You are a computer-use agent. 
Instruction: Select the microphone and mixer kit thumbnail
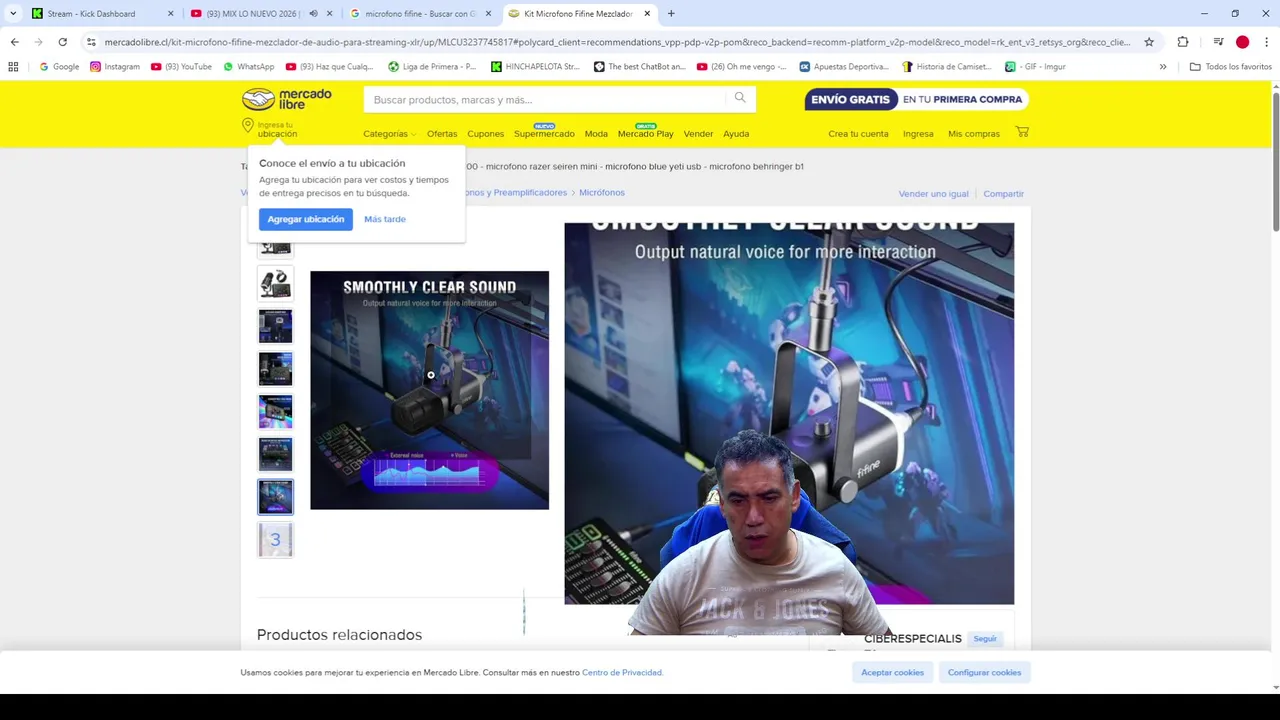275,283
